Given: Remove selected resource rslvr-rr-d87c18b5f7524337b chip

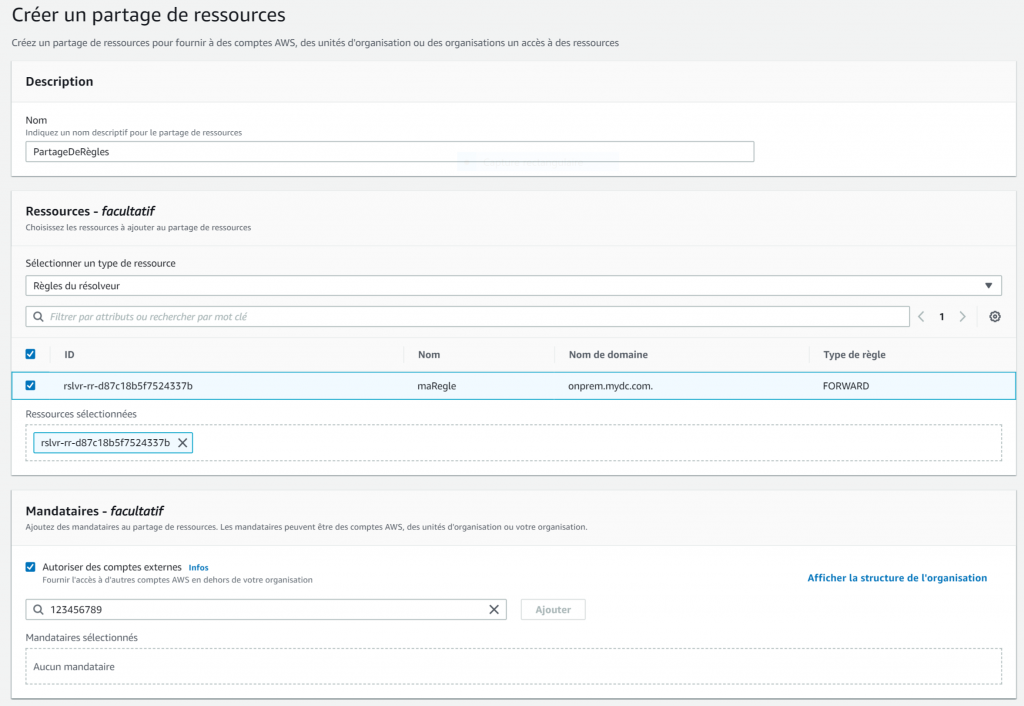Looking at the screenshot, I should pyautogui.click(x=183, y=443).
